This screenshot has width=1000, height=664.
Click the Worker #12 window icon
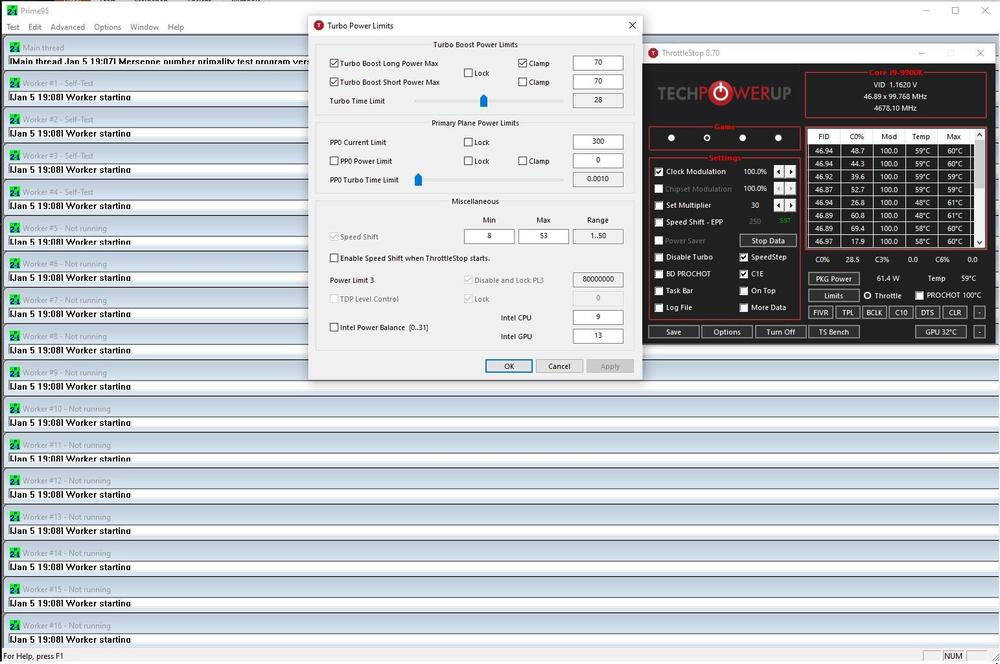pos(14,481)
